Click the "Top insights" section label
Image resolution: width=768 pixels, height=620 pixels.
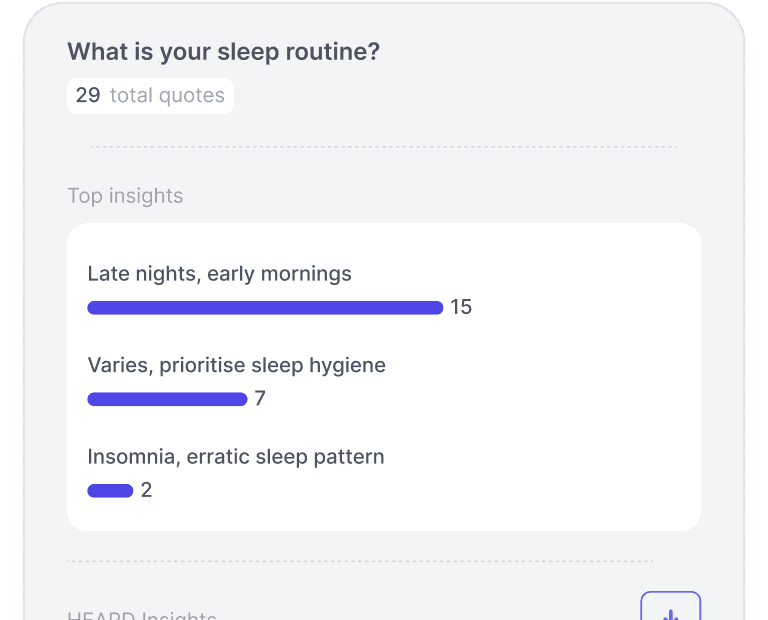[125, 196]
